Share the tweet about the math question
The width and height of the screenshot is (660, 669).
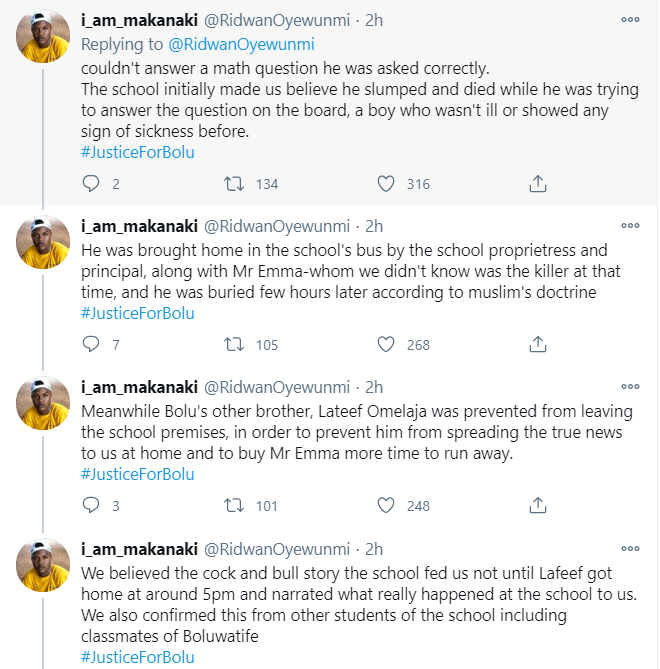(537, 183)
